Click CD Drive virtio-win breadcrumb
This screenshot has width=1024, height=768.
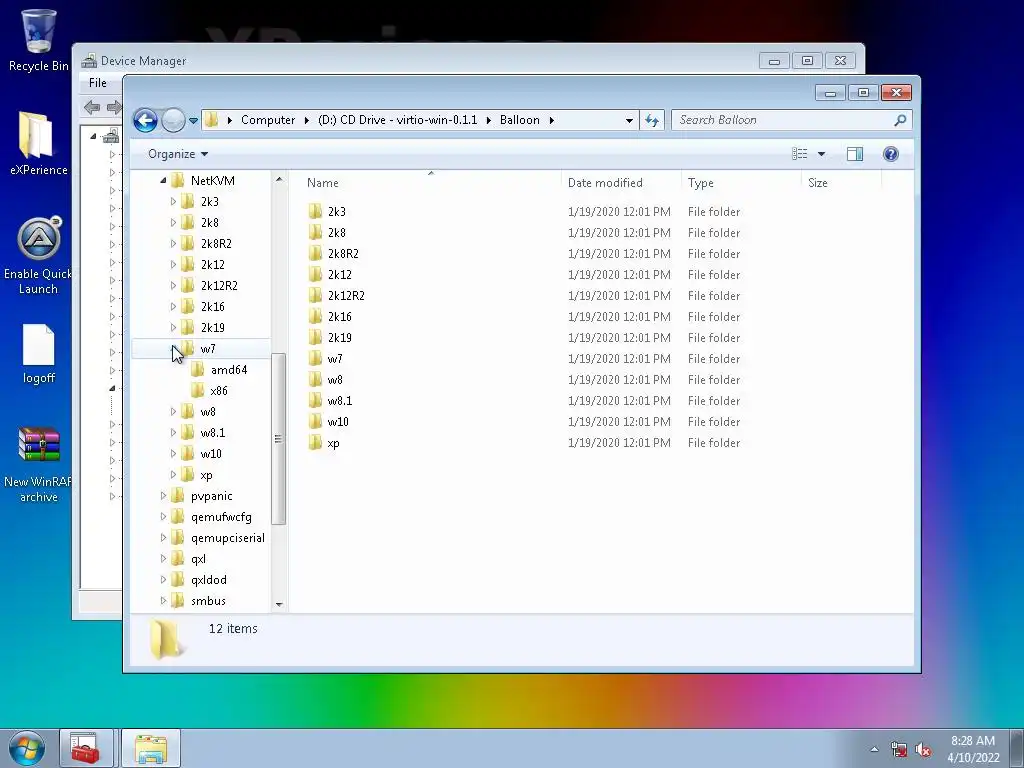click(397, 120)
